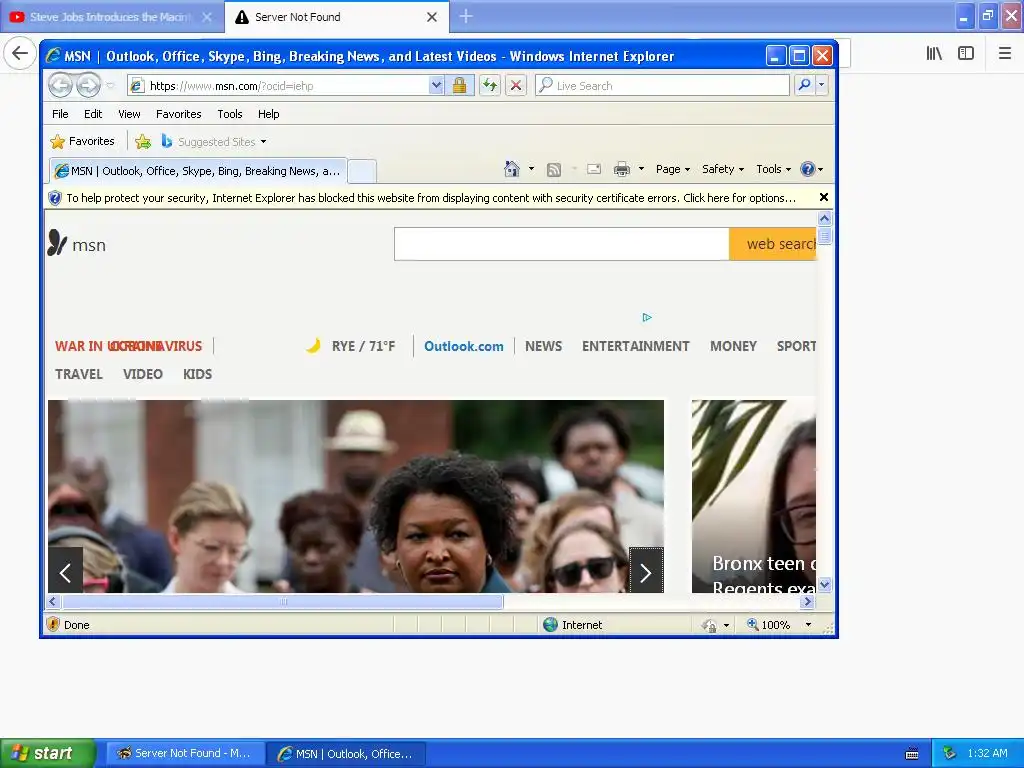
Task: Open the NEWS section link
Action: point(543,346)
